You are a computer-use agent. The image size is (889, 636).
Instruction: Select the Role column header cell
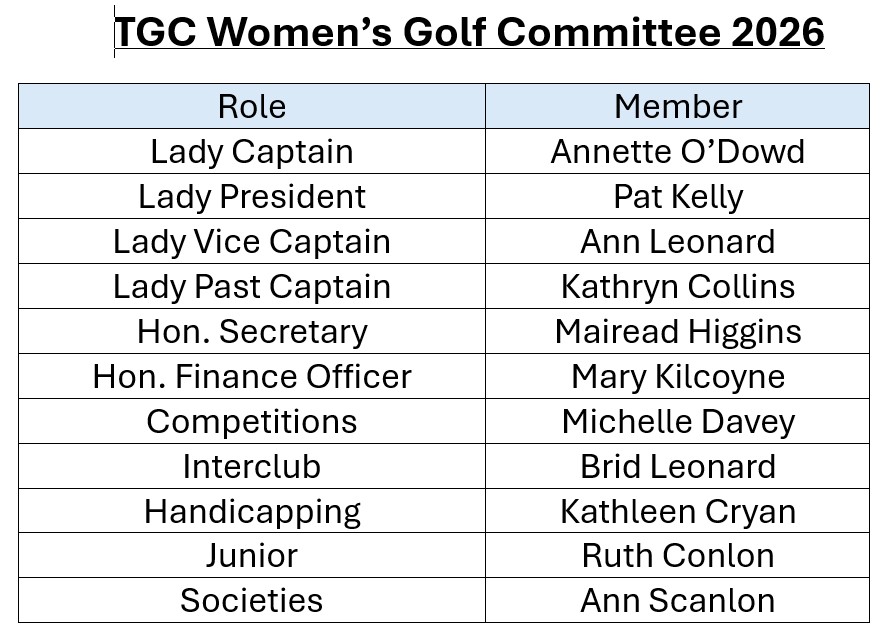coord(252,106)
